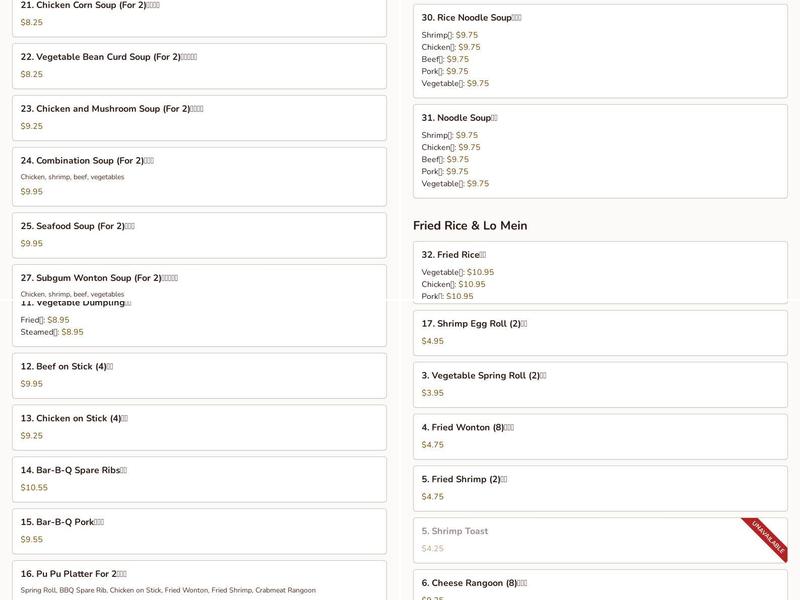800x600 pixels.
Task: Choose Vegetable Spring Roll (2) card
Action: click(x=600, y=385)
